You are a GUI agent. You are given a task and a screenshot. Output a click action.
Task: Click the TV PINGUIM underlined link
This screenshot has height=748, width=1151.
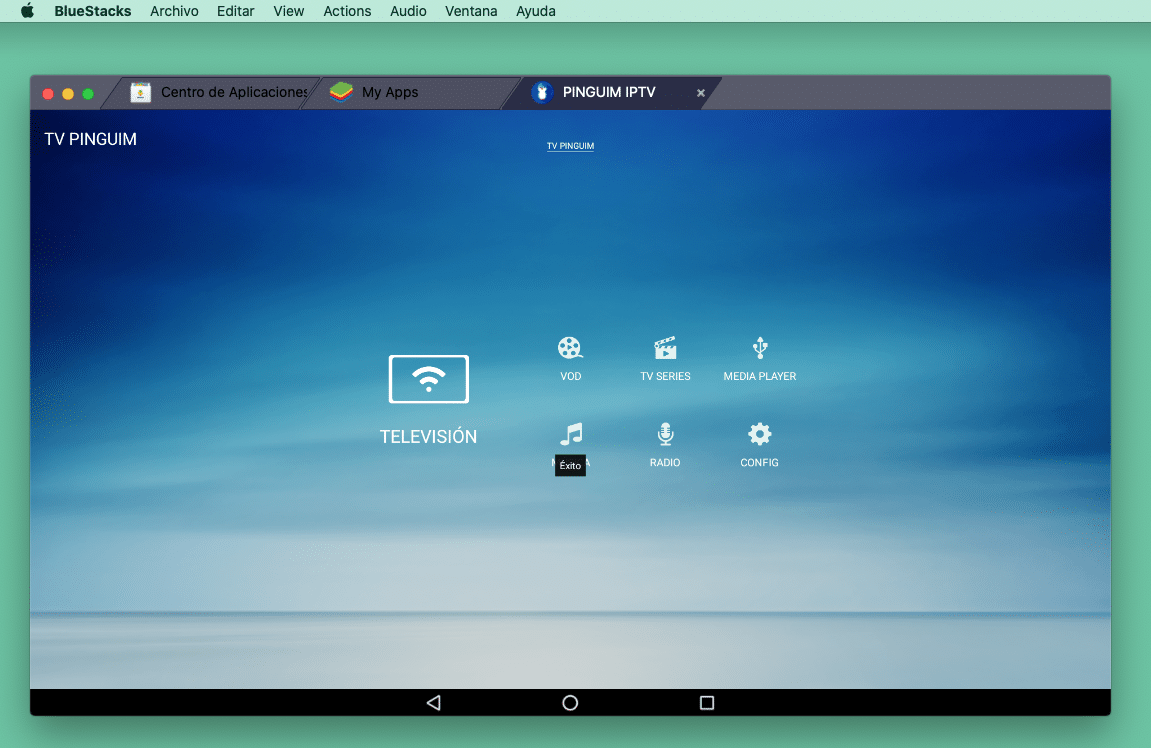570,145
